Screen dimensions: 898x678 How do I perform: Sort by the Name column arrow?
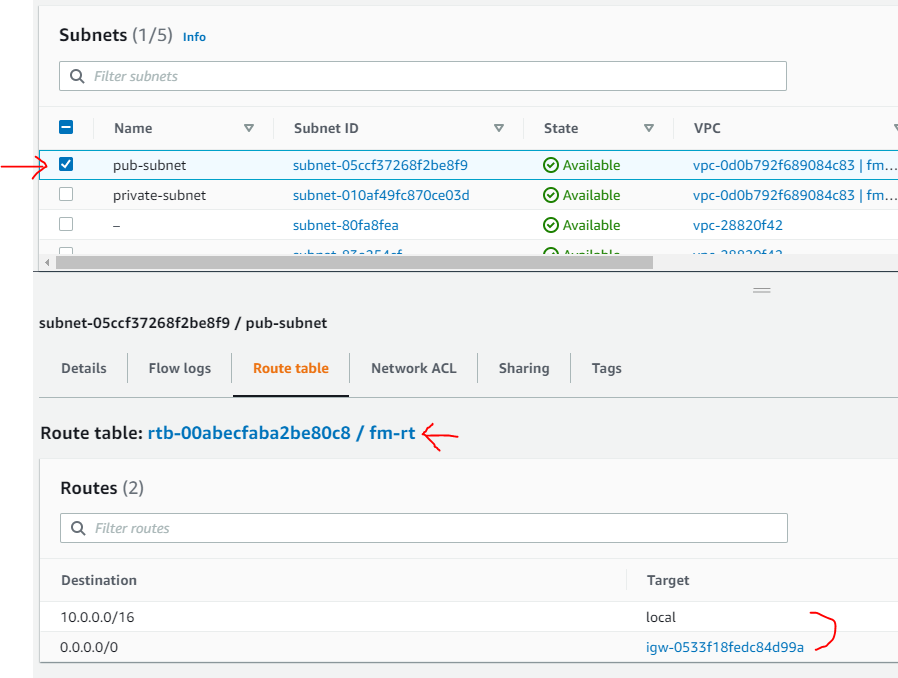click(x=249, y=128)
